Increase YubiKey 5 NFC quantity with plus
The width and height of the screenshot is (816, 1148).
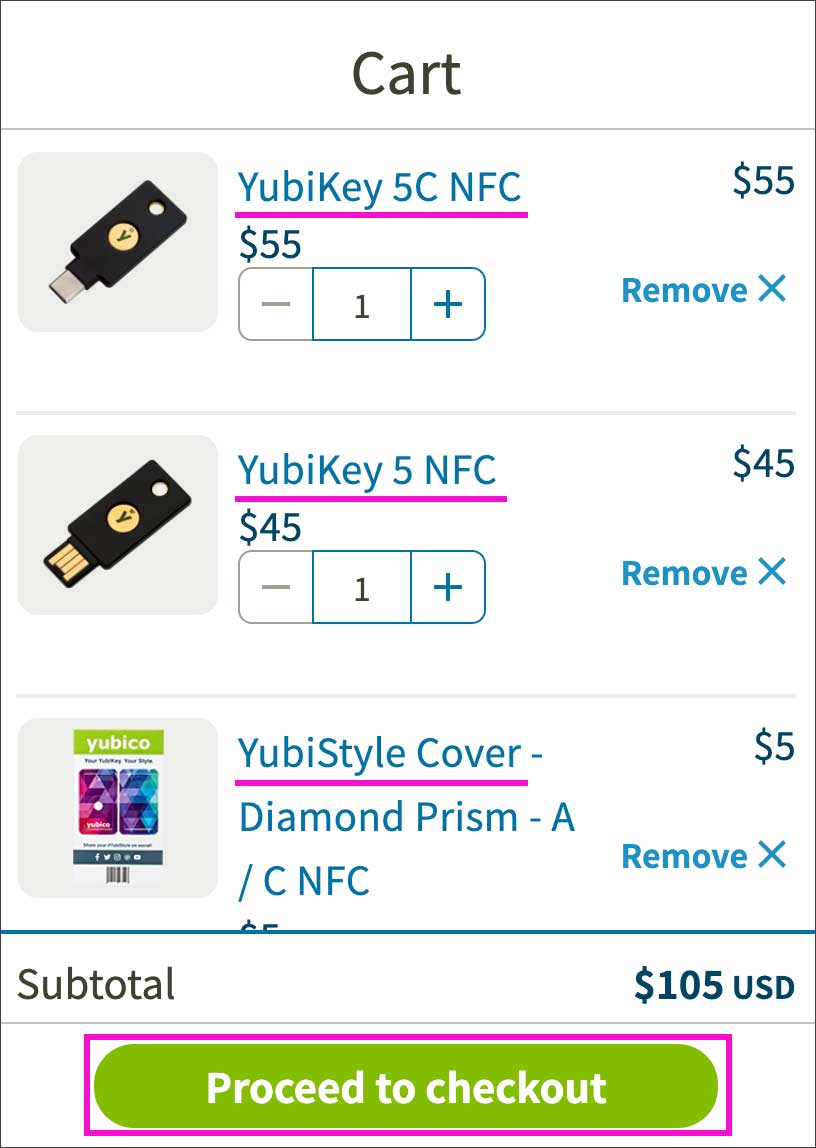[447, 588]
